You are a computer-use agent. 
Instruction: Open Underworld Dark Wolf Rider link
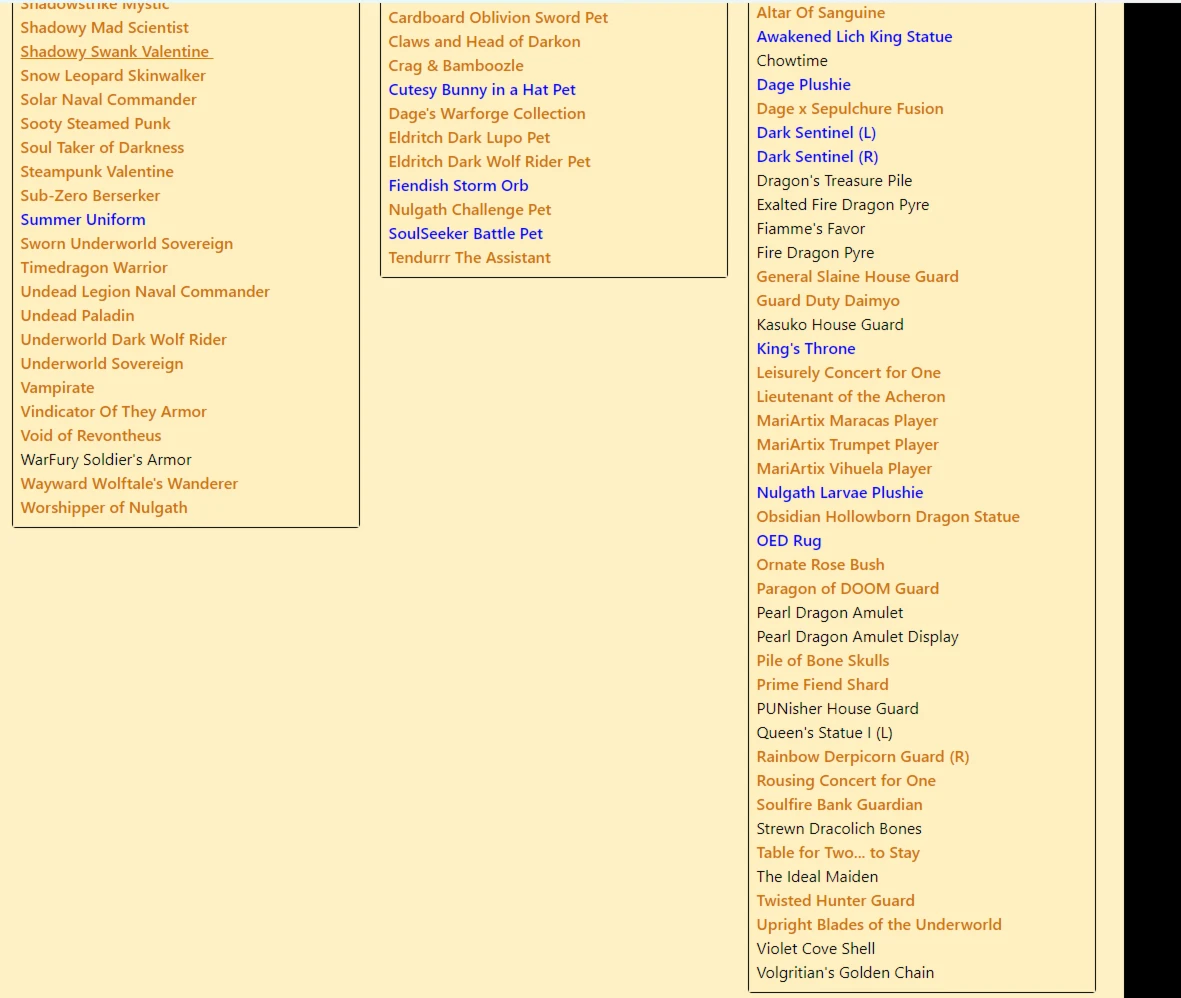click(x=124, y=340)
